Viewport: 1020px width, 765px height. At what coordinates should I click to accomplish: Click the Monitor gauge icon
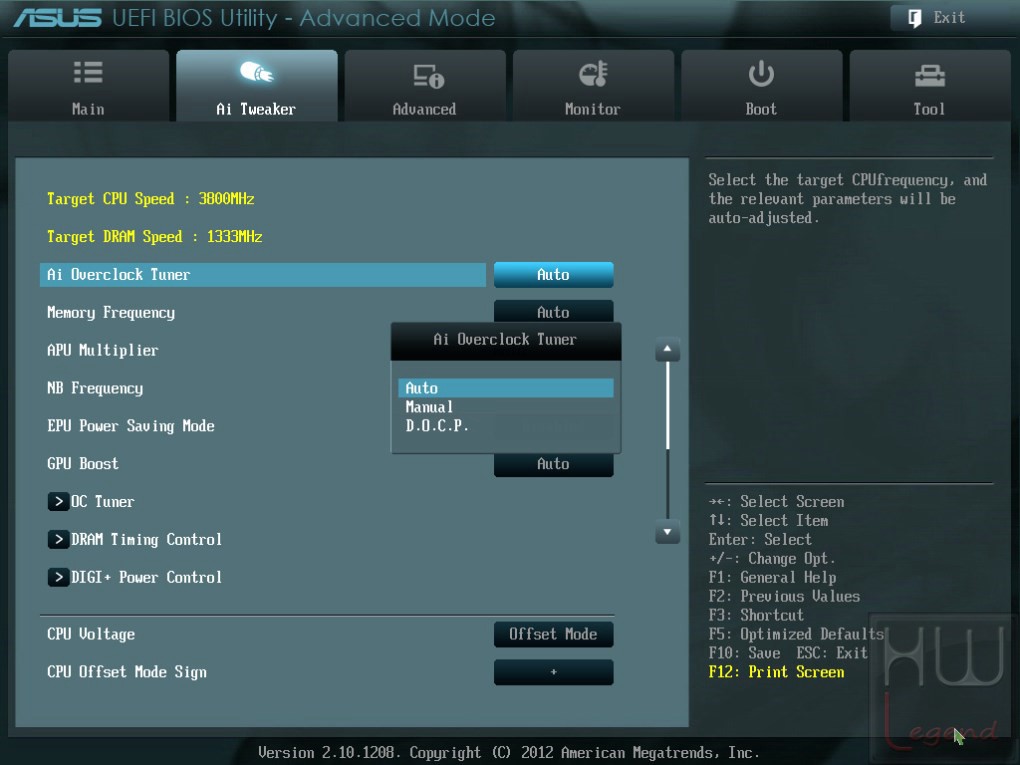[593, 74]
